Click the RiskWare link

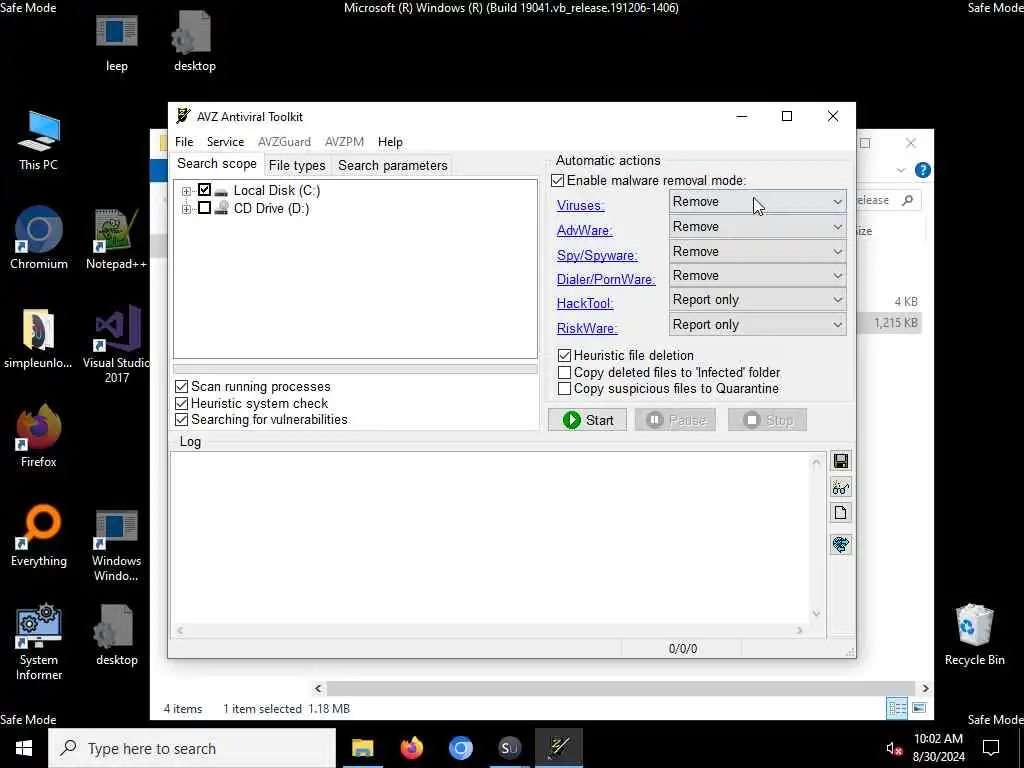pyautogui.click(x=586, y=328)
